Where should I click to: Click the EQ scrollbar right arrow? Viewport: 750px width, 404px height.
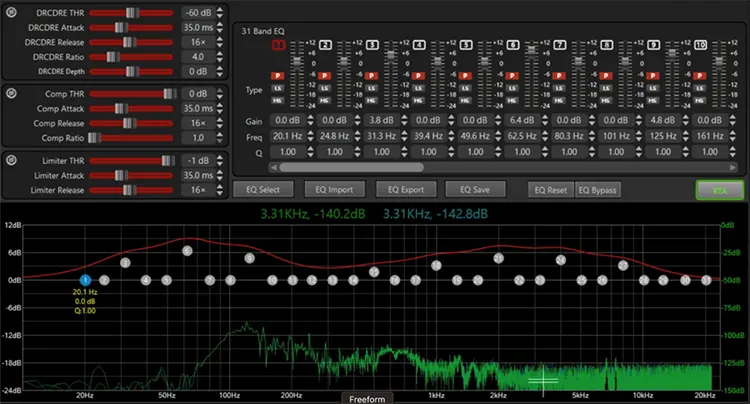733,167
